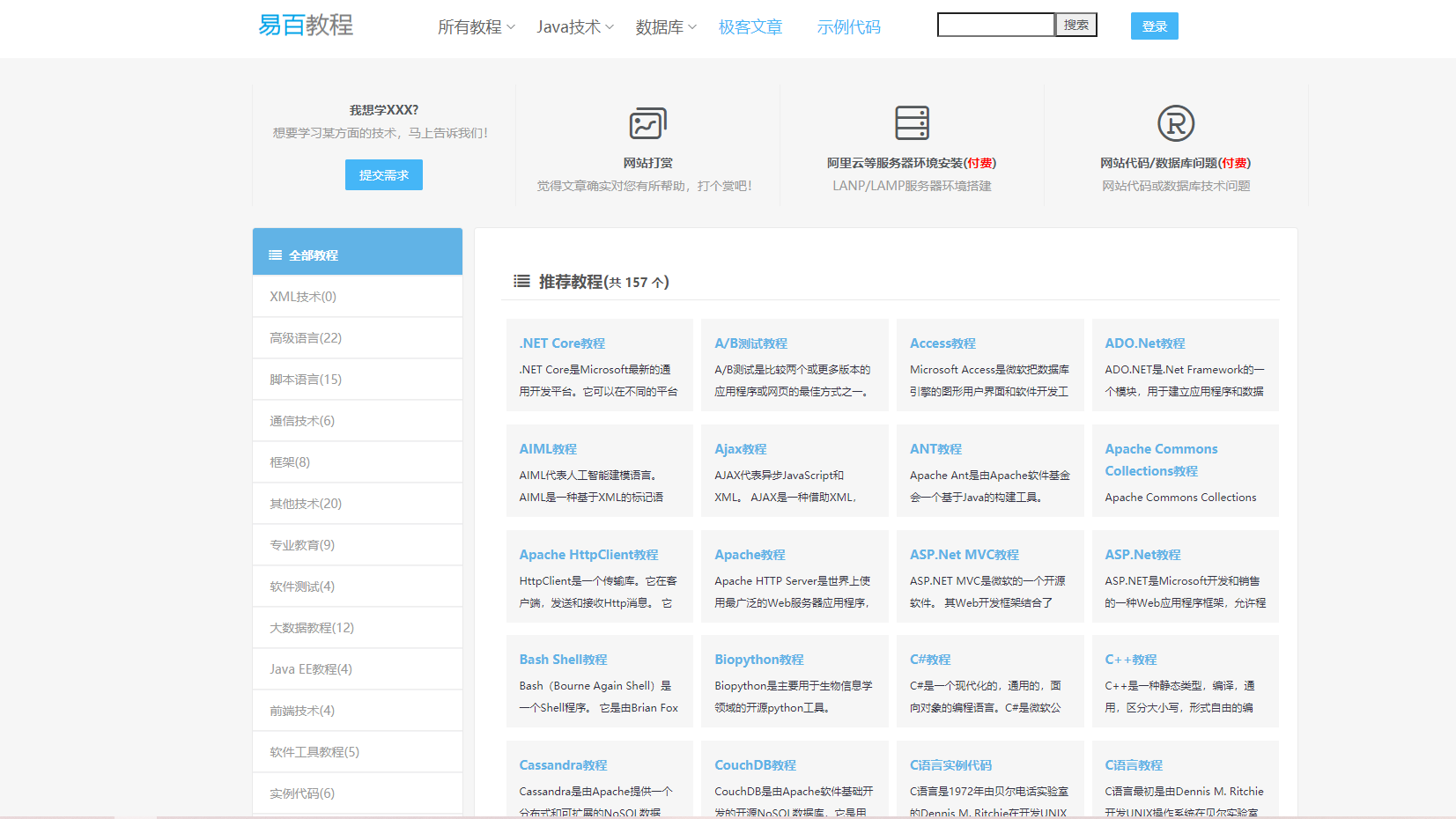Open the 易百教程 site logo
Screen dimensions: 1456x819
pyautogui.click(x=306, y=25)
